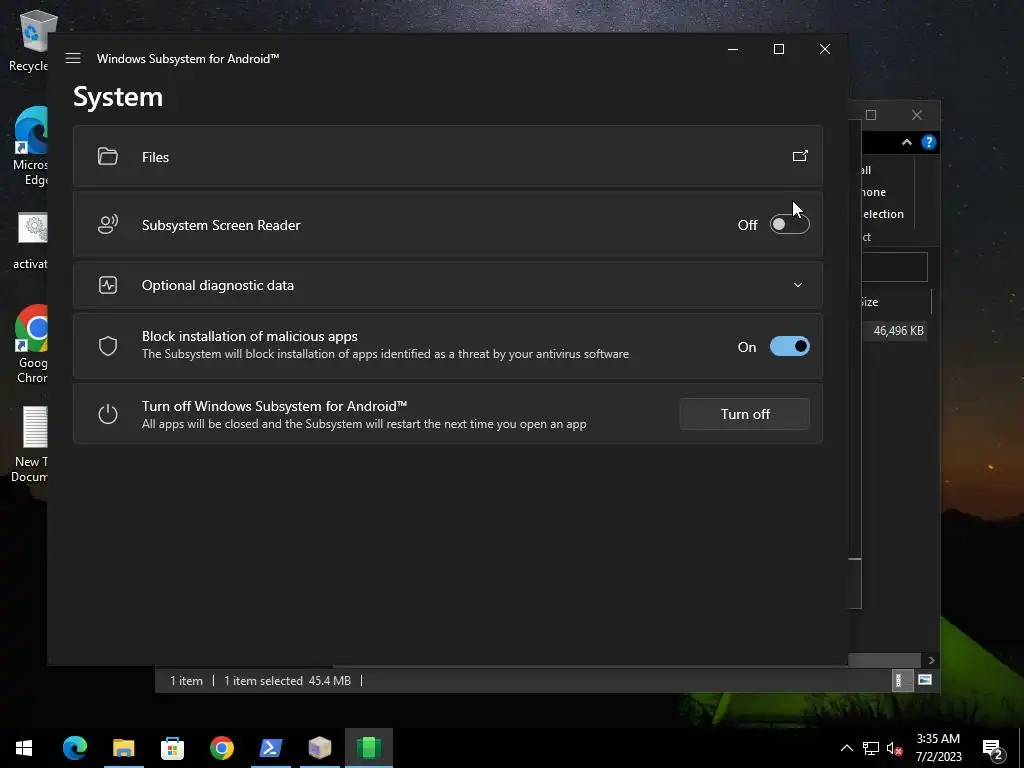The height and width of the screenshot is (768, 1024).
Task: Close the Windows Subsystem for Android window
Action: coord(825,49)
